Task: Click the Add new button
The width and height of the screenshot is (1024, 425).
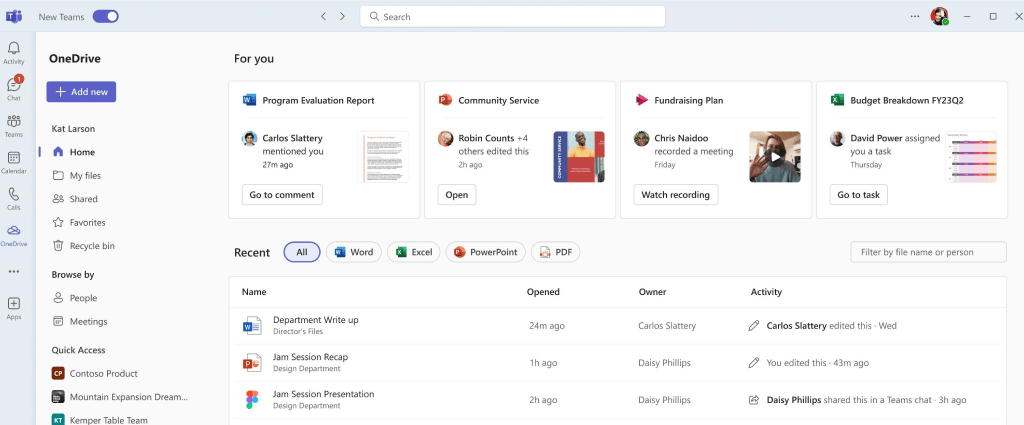Action: pyautogui.click(x=81, y=92)
